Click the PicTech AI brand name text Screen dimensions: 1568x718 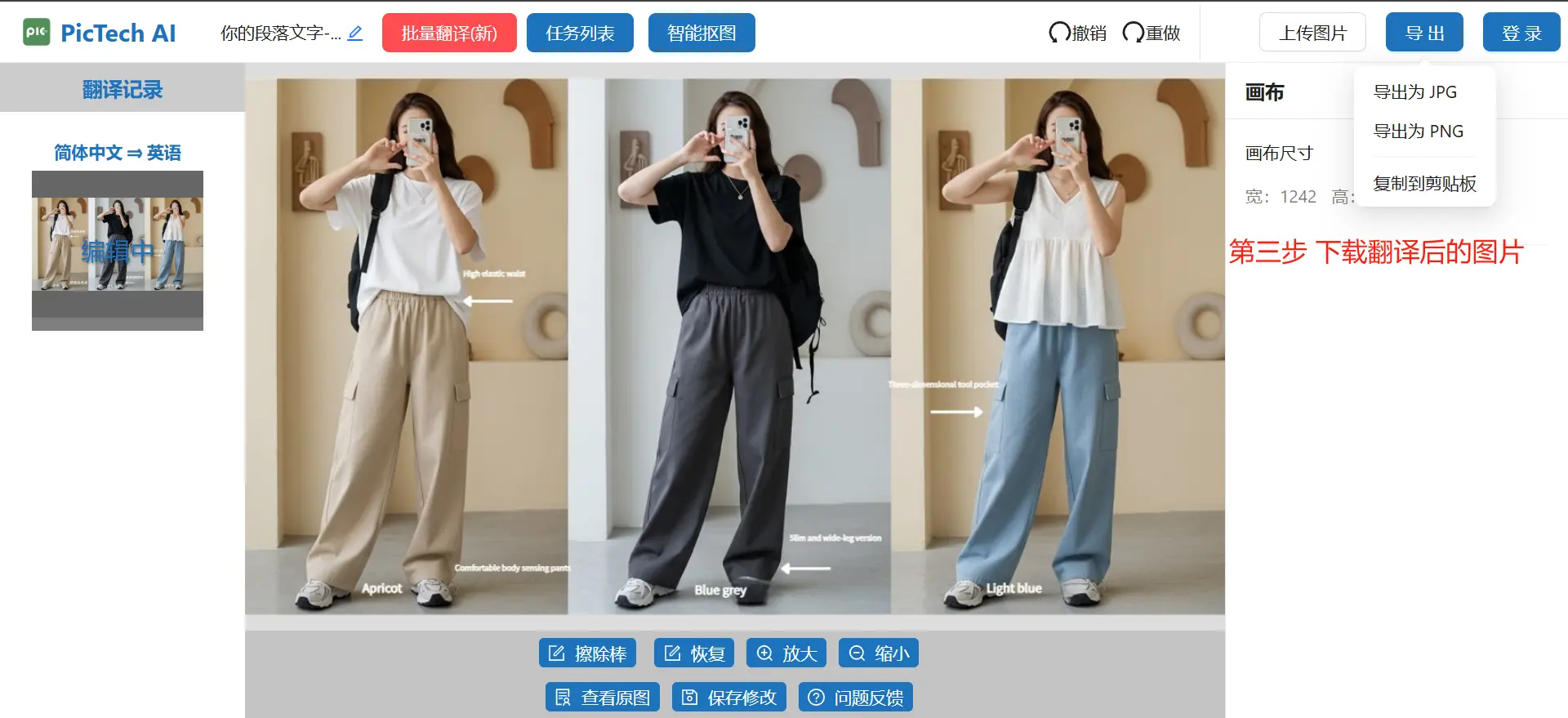point(118,33)
